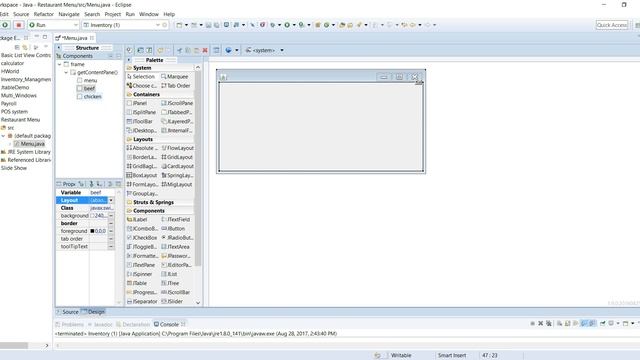
Task: Select the JToggleButton palette component
Action: pyautogui.click(x=142, y=247)
